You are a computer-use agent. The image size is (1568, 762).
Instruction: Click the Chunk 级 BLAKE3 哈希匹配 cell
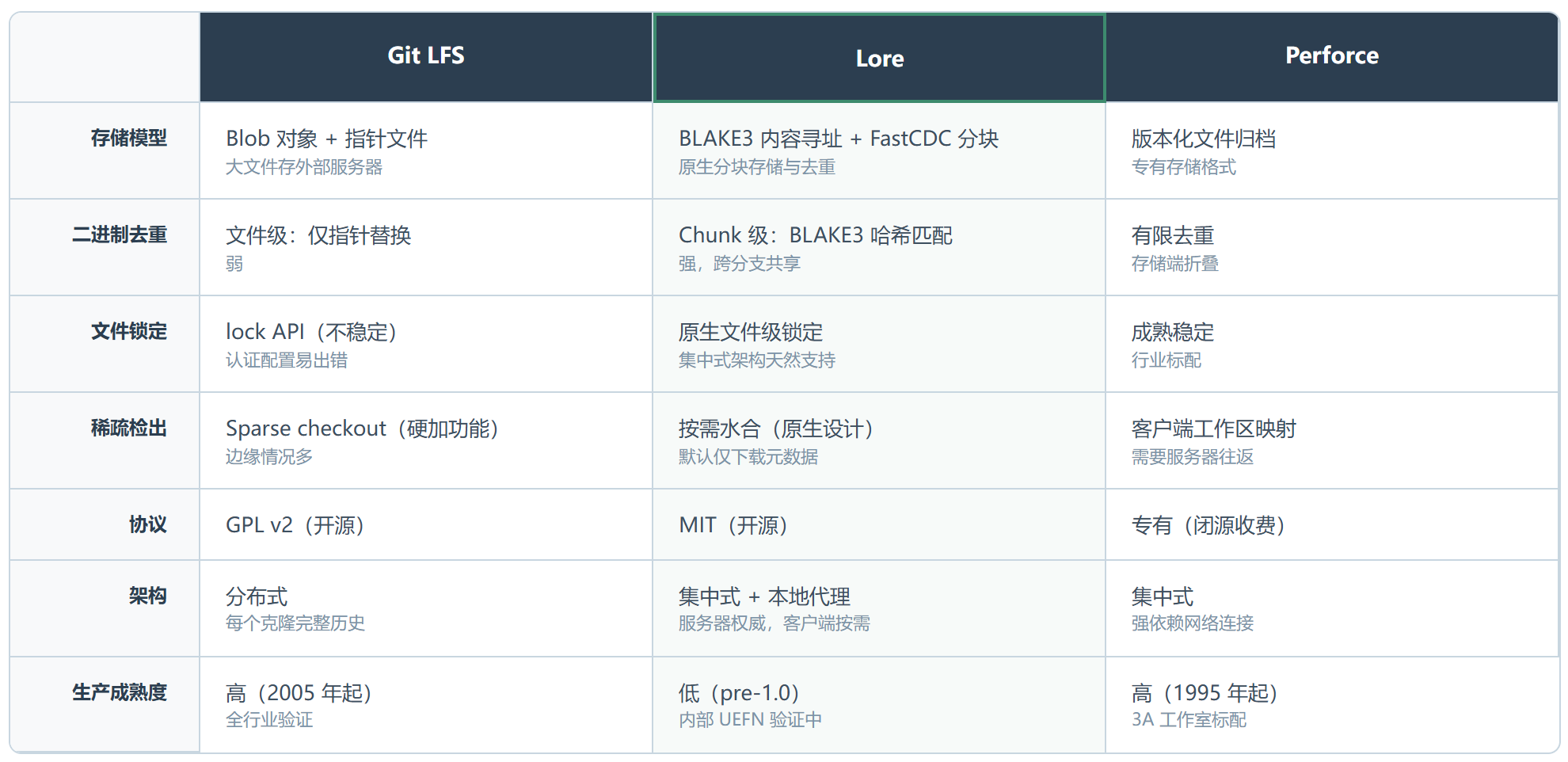879,247
